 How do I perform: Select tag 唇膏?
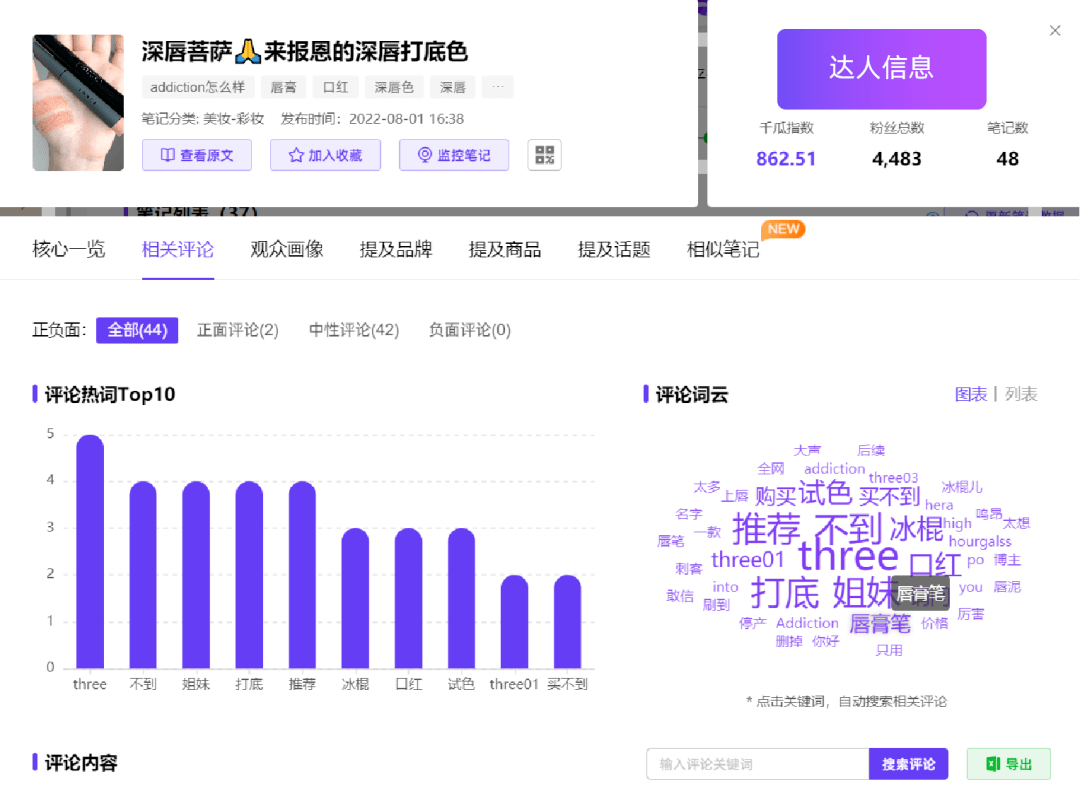(x=283, y=87)
